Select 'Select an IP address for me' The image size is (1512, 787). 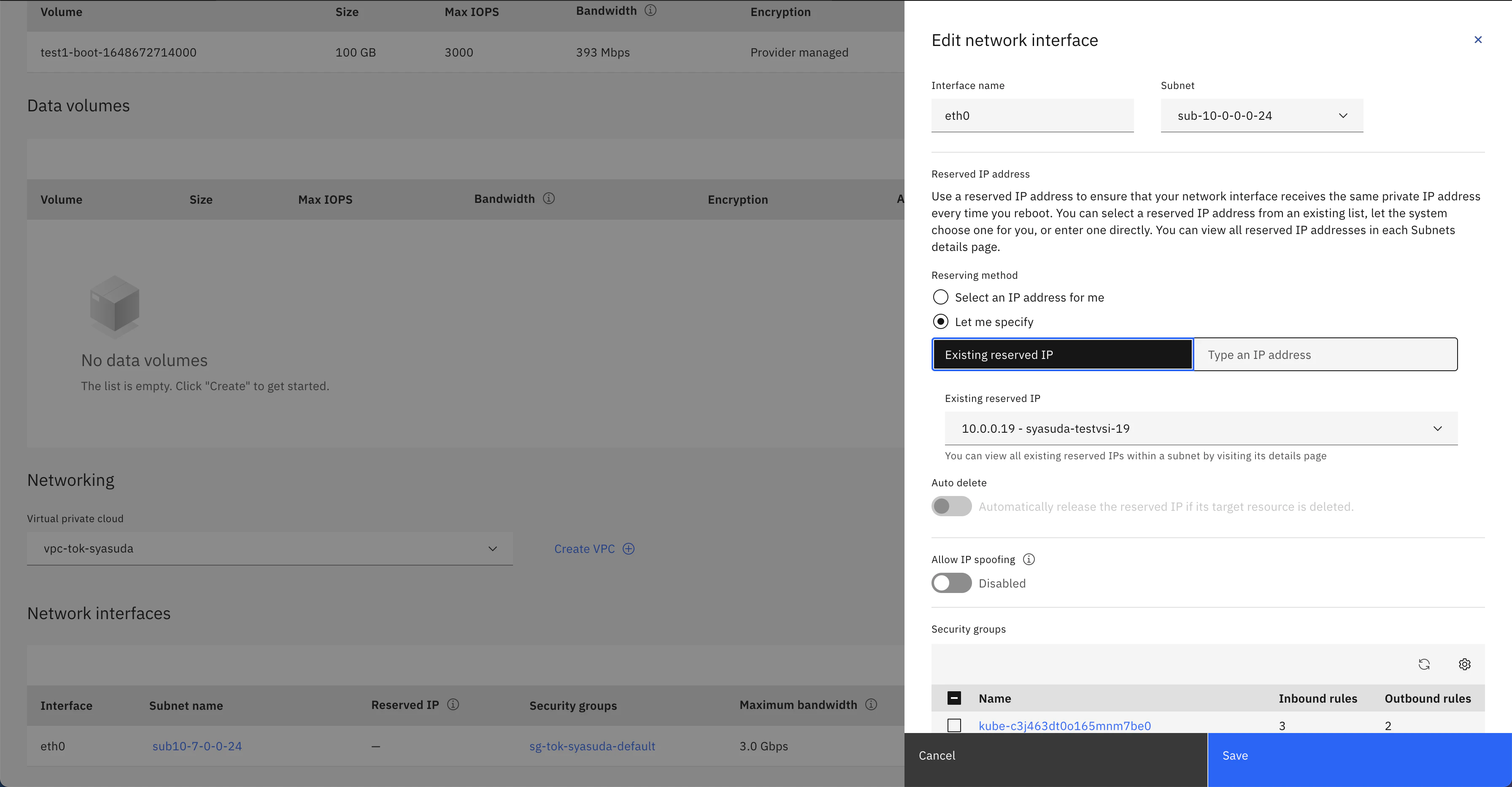(x=940, y=297)
